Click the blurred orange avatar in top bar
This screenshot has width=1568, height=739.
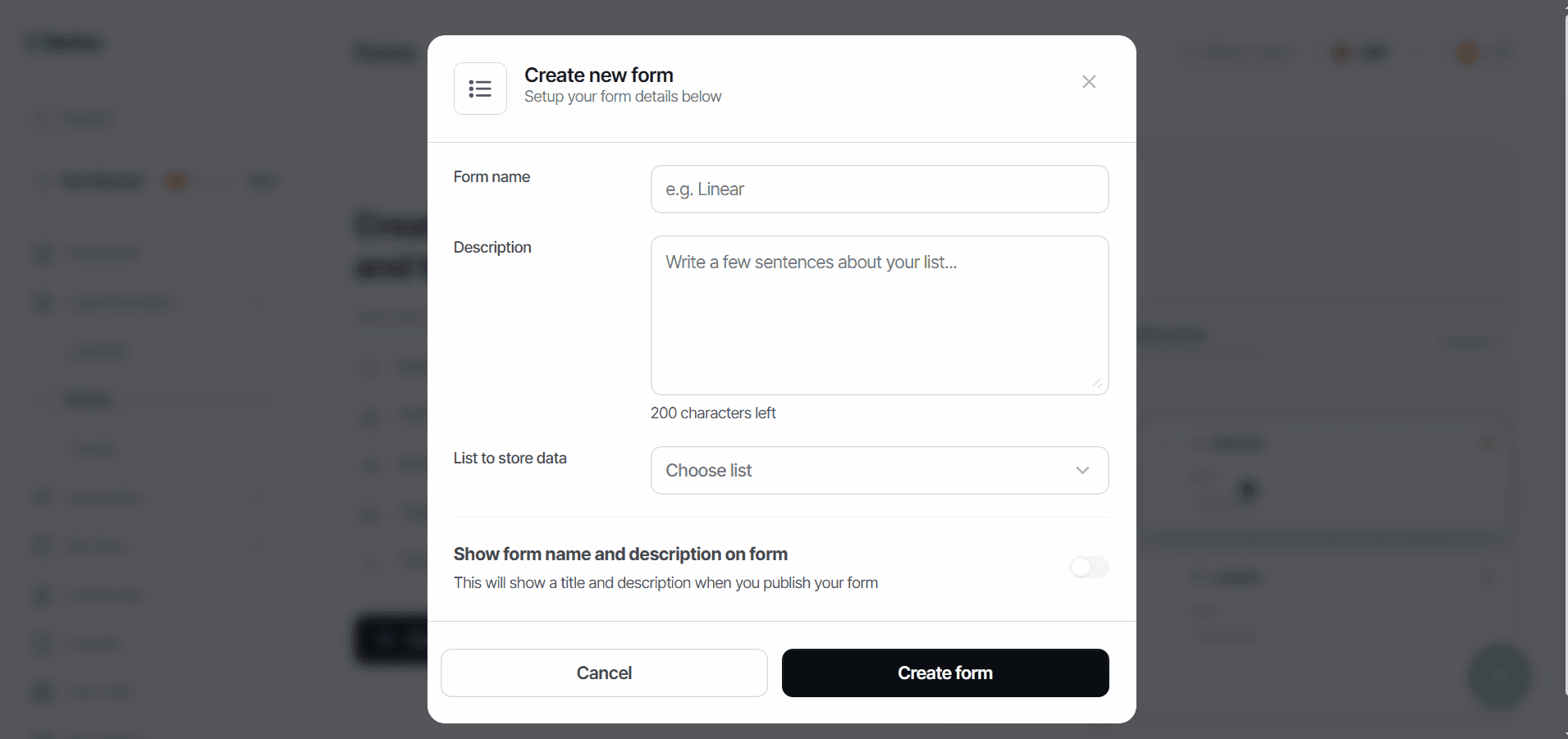(x=1466, y=53)
